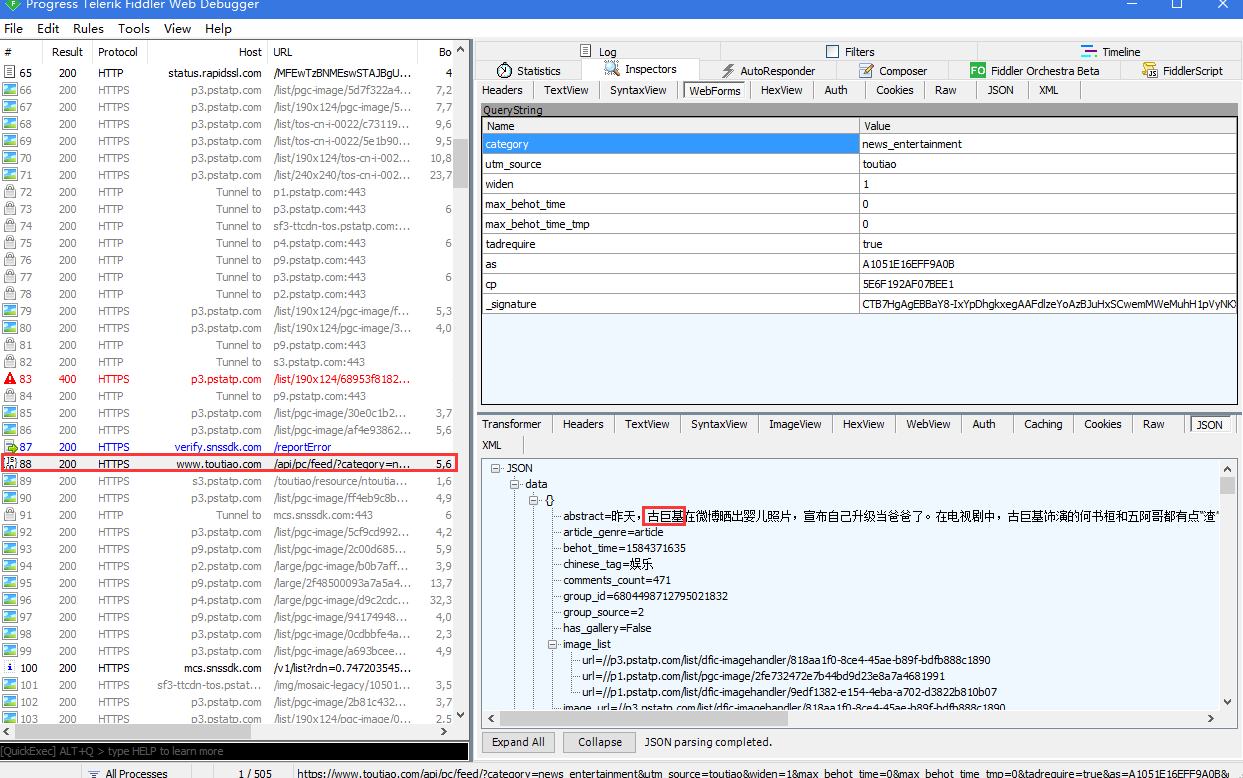This screenshot has height=778, width=1243.
Task: Select the group_id=6804498712795021832 tree item
Action: pos(645,596)
